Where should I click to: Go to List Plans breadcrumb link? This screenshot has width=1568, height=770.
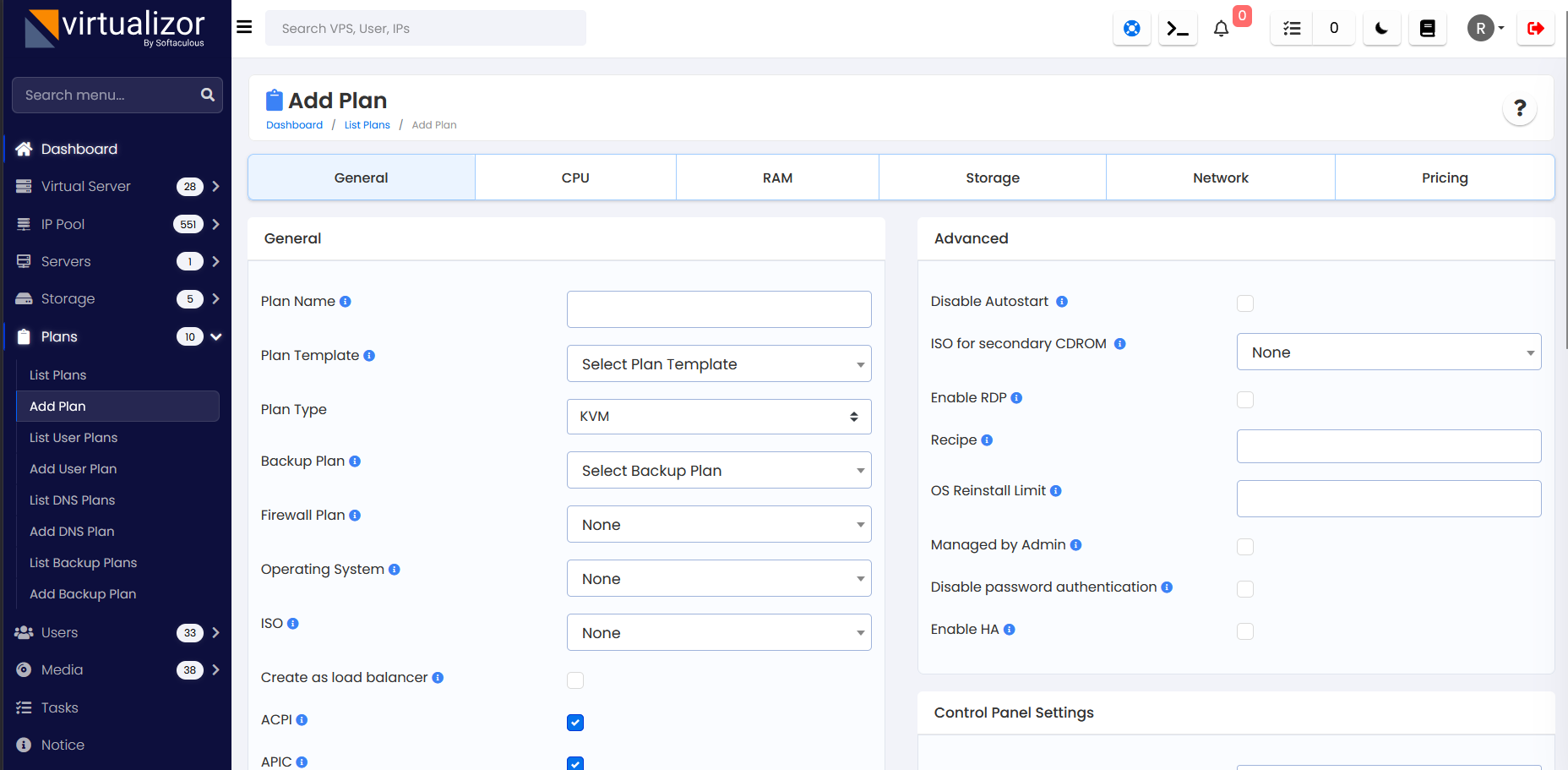[367, 125]
